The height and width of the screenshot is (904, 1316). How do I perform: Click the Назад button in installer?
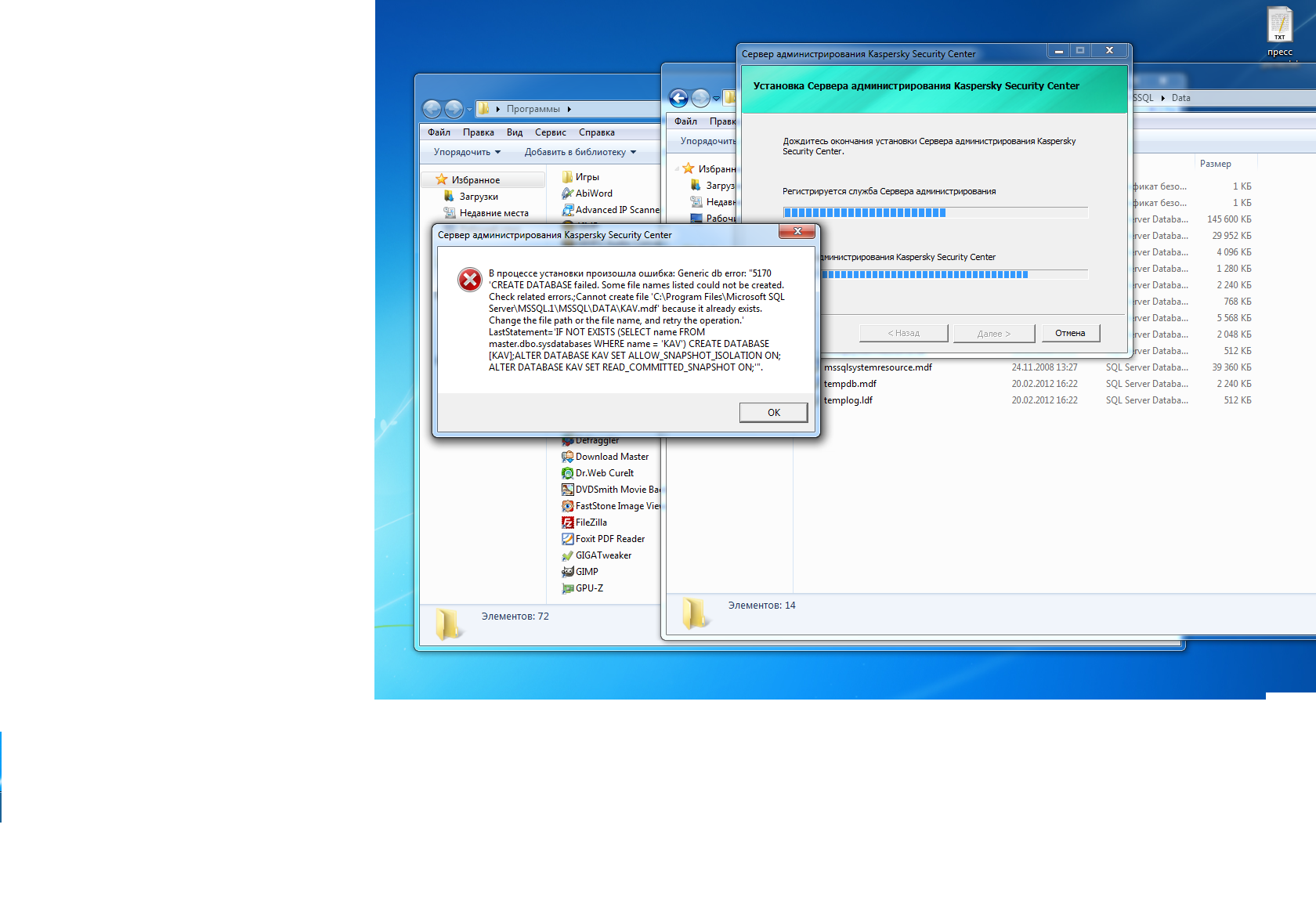904,333
